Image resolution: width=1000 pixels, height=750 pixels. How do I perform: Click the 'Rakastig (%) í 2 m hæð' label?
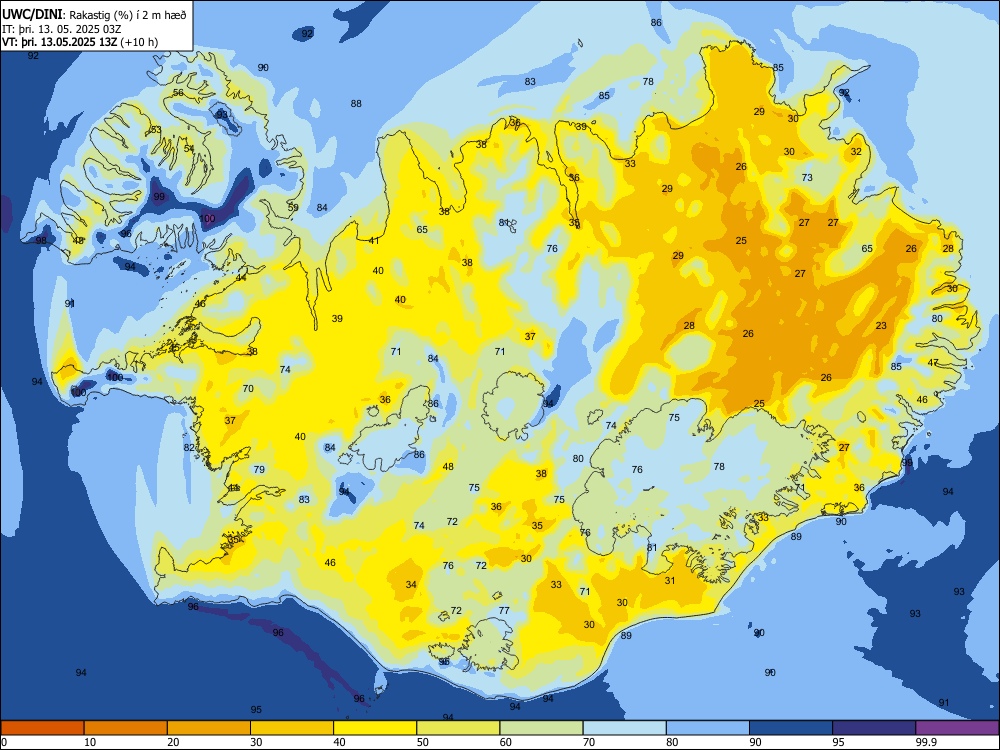pyautogui.click(x=128, y=15)
